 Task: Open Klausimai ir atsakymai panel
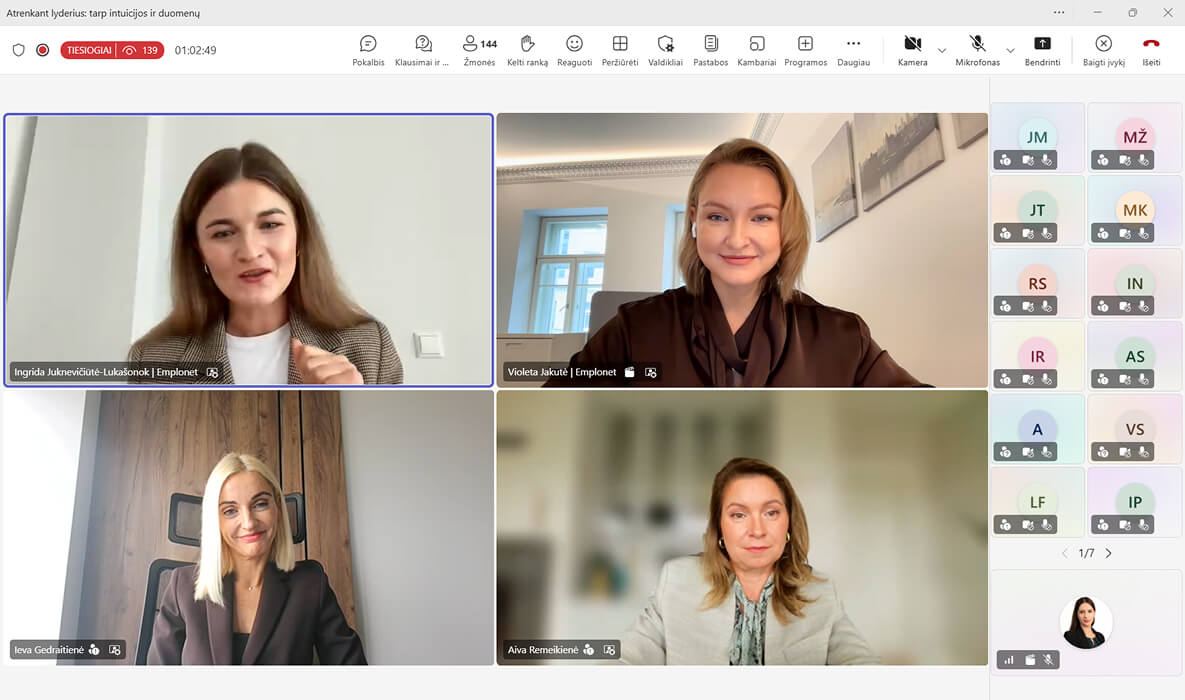(422, 51)
